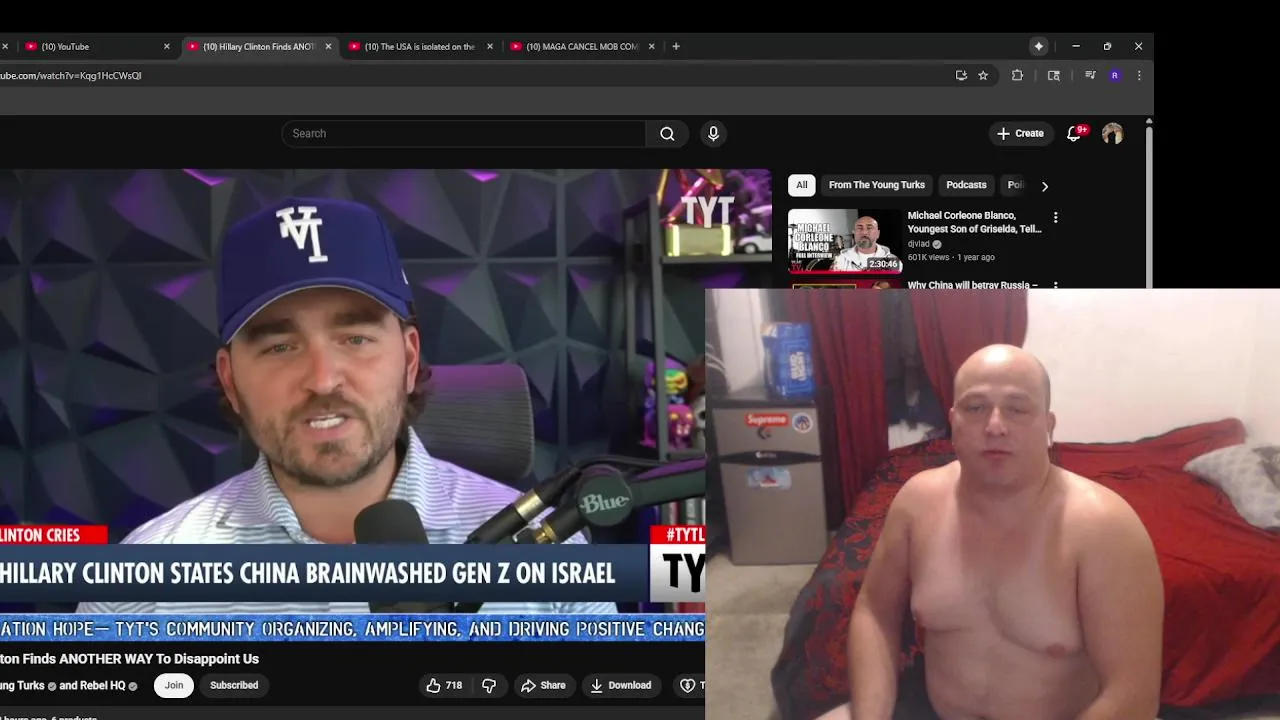Click the browser address bar URL

(x=72, y=76)
